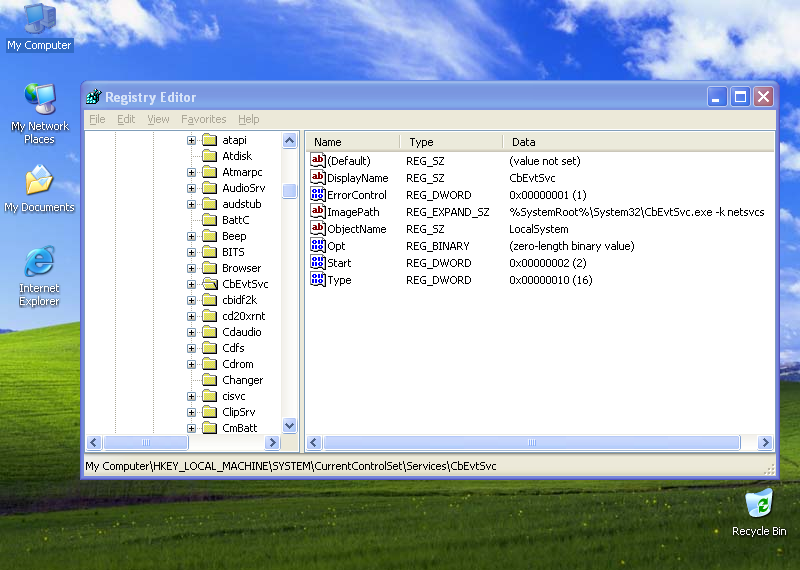Click the Beep folder icon

[210, 236]
